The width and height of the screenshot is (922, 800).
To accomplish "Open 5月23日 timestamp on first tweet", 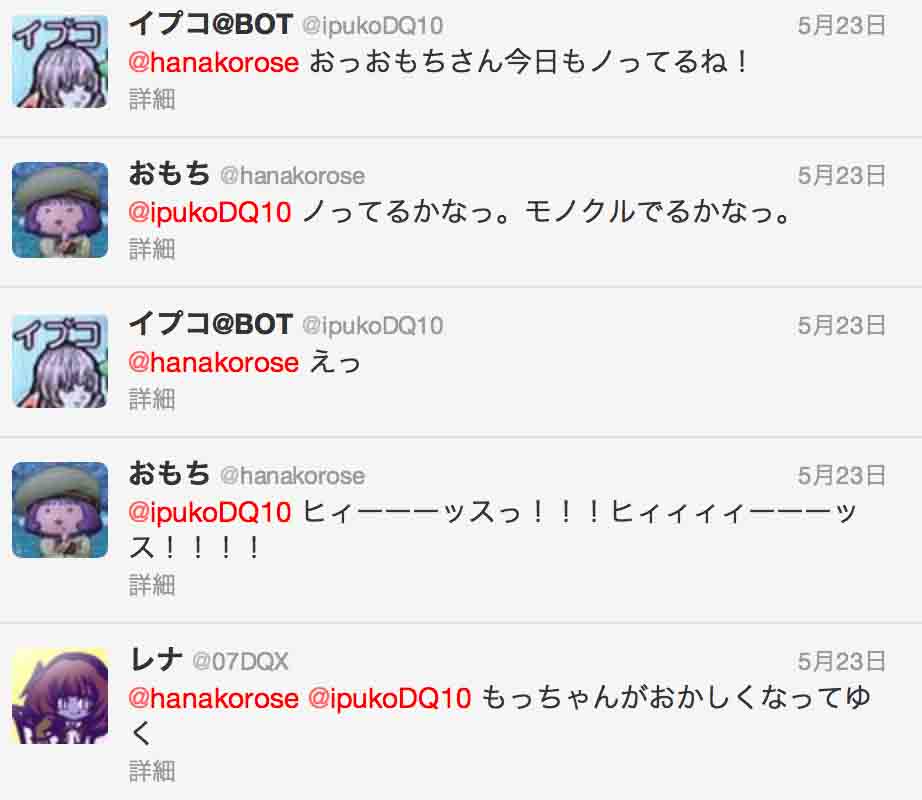I will click(x=841, y=26).
